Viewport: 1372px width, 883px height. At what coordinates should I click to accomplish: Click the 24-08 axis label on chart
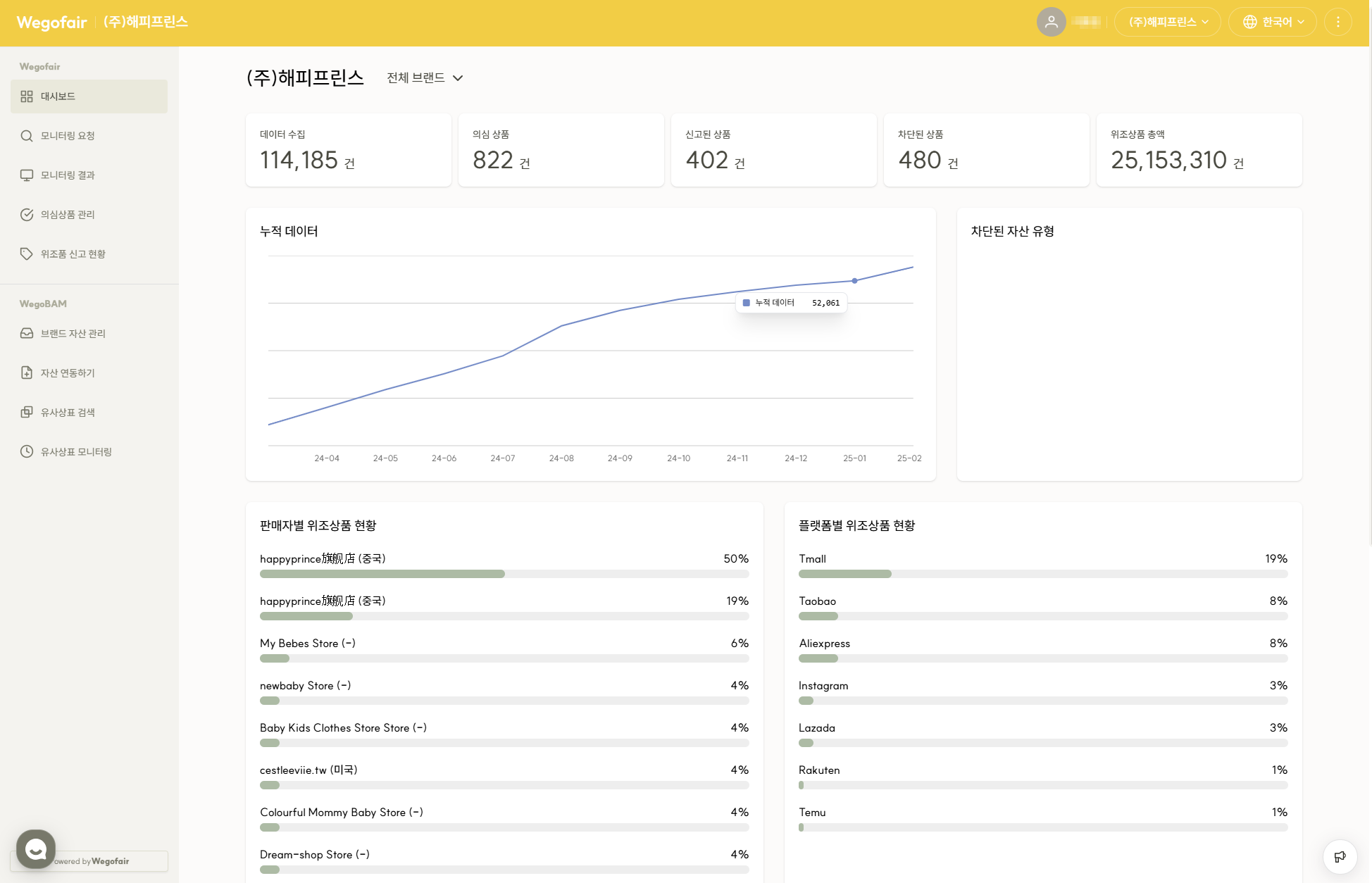[561, 458]
